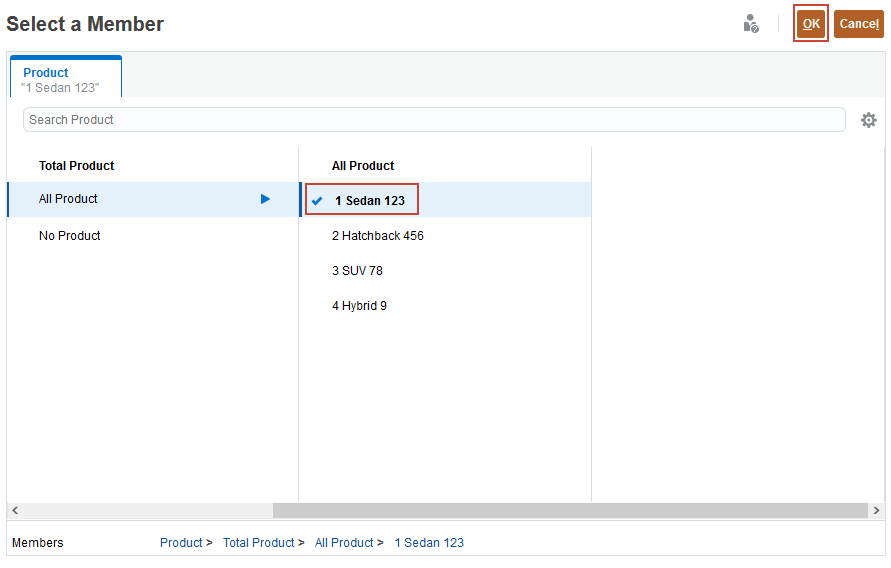
Task: Open the member filter person icon
Action: coord(751,24)
